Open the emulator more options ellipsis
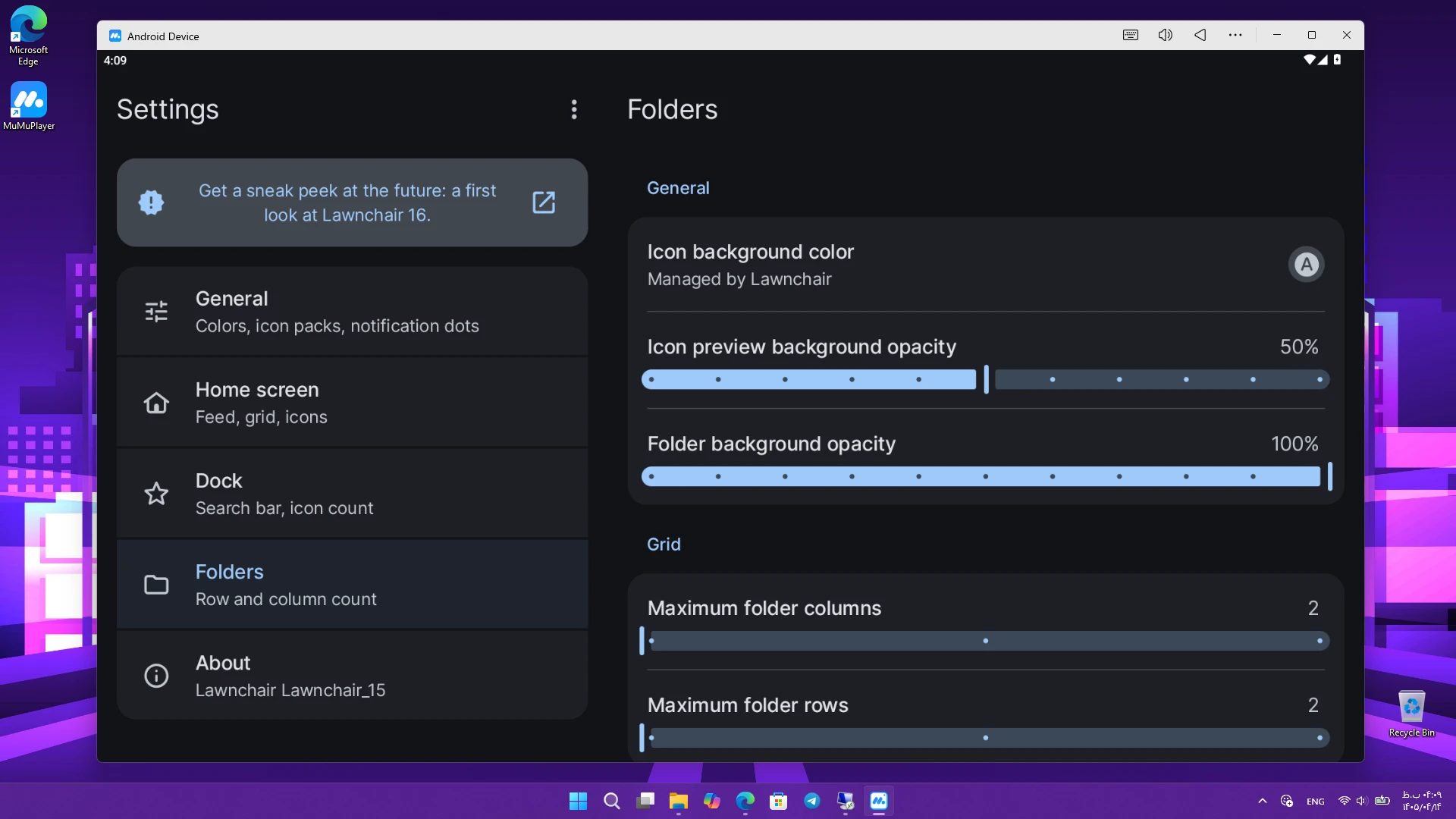The image size is (1456, 819). [1235, 35]
